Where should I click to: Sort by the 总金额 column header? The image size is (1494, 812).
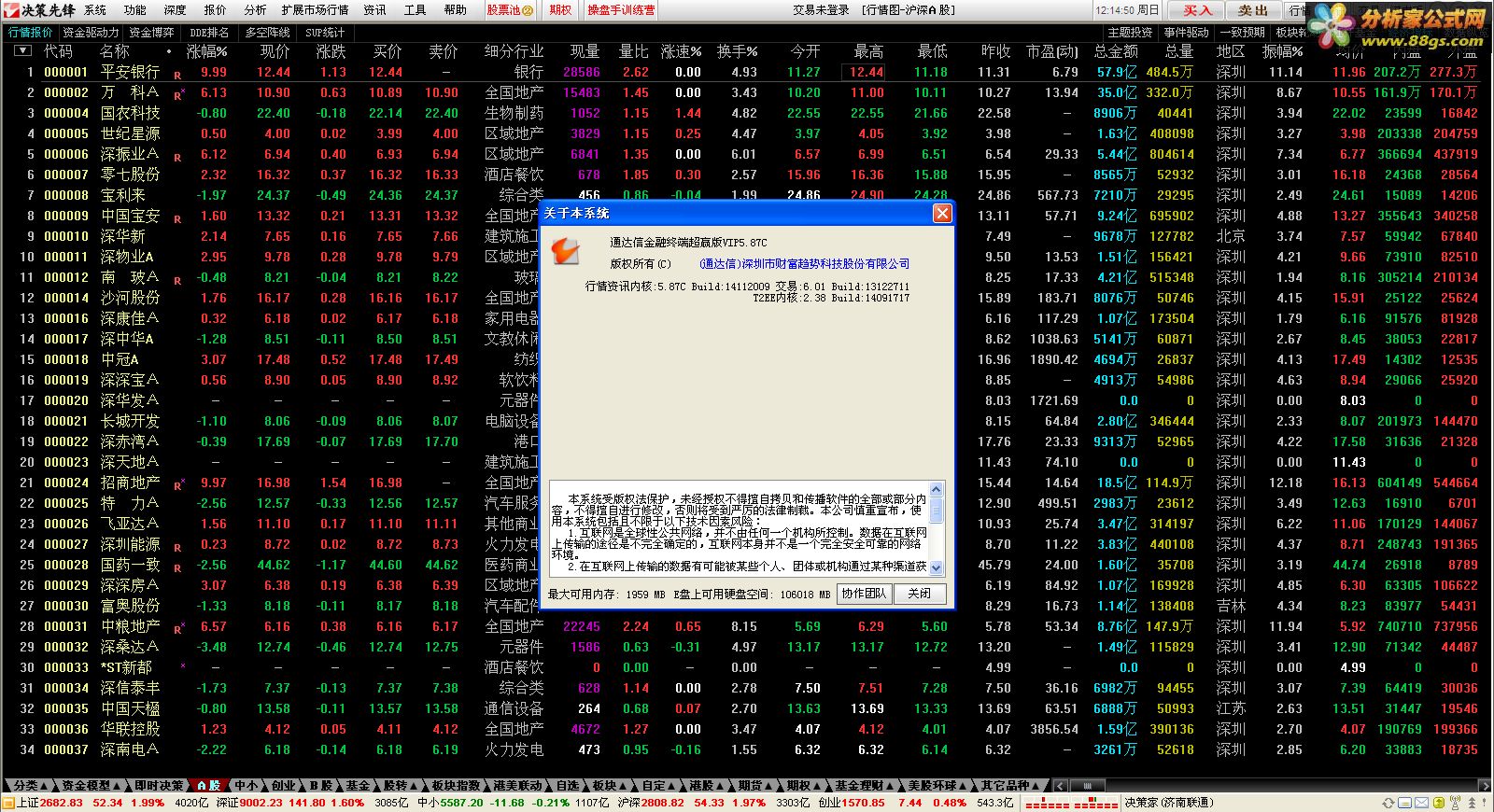tap(1116, 51)
